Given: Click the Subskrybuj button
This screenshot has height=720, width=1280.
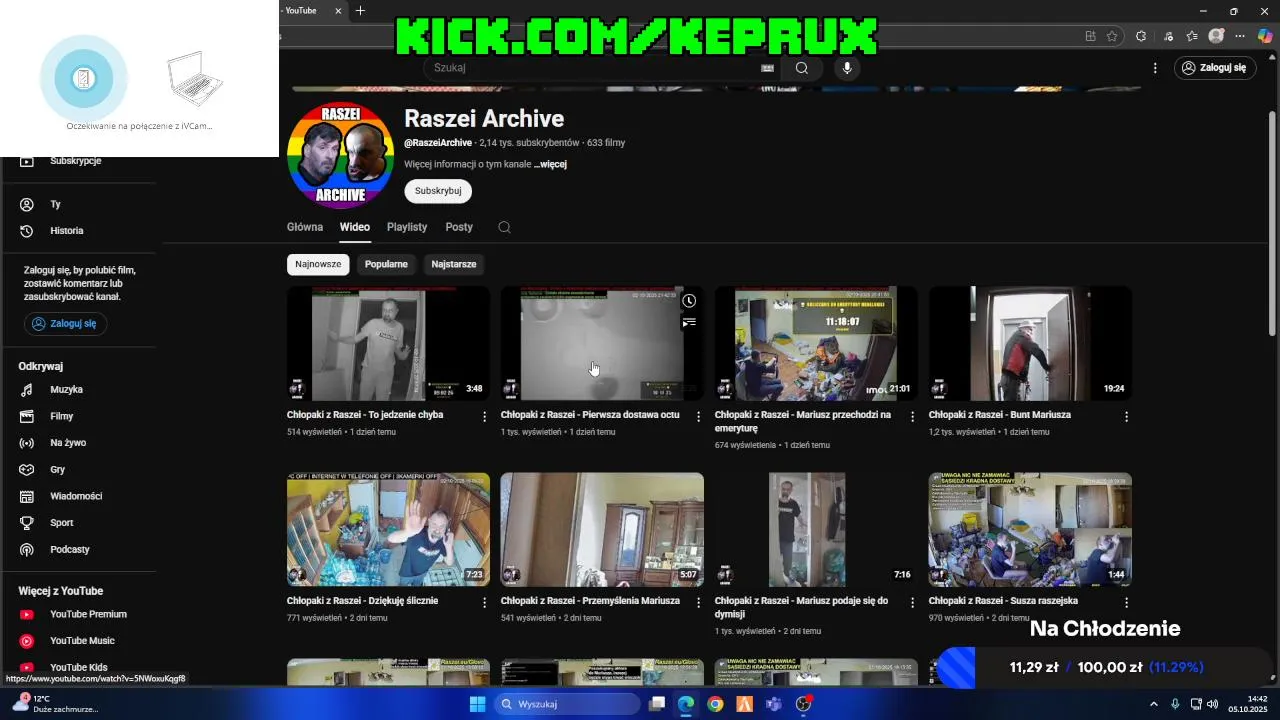Looking at the screenshot, I should pyautogui.click(x=438, y=191).
